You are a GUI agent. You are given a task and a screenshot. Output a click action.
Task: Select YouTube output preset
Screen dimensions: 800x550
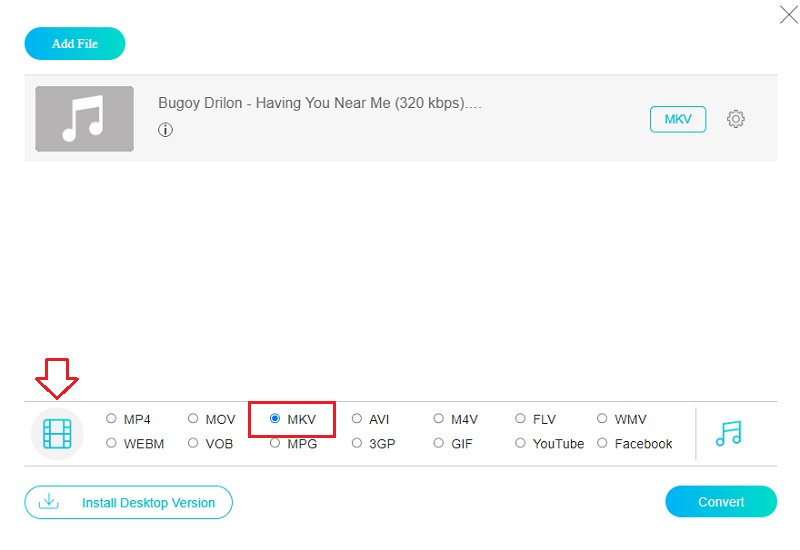tap(521, 443)
